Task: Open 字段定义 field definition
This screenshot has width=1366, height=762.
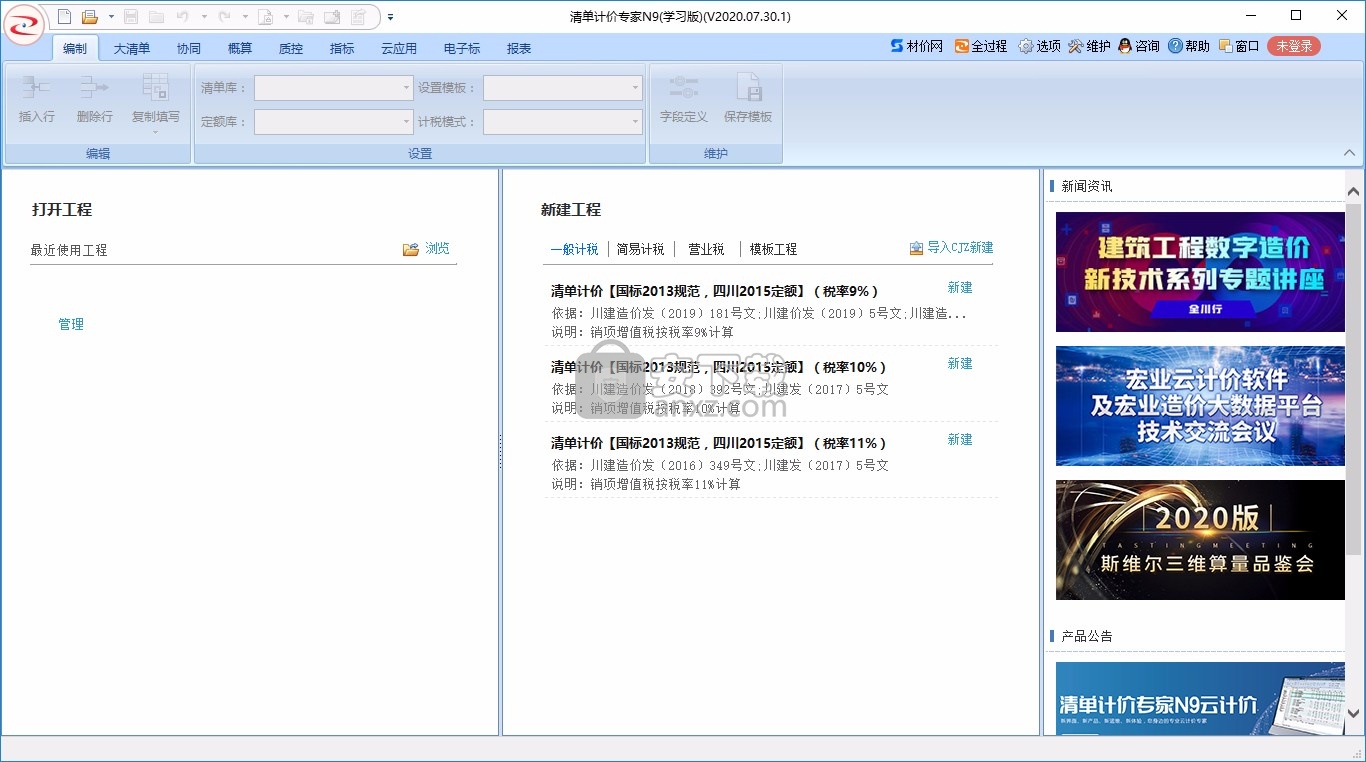Action: tap(684, 99)
